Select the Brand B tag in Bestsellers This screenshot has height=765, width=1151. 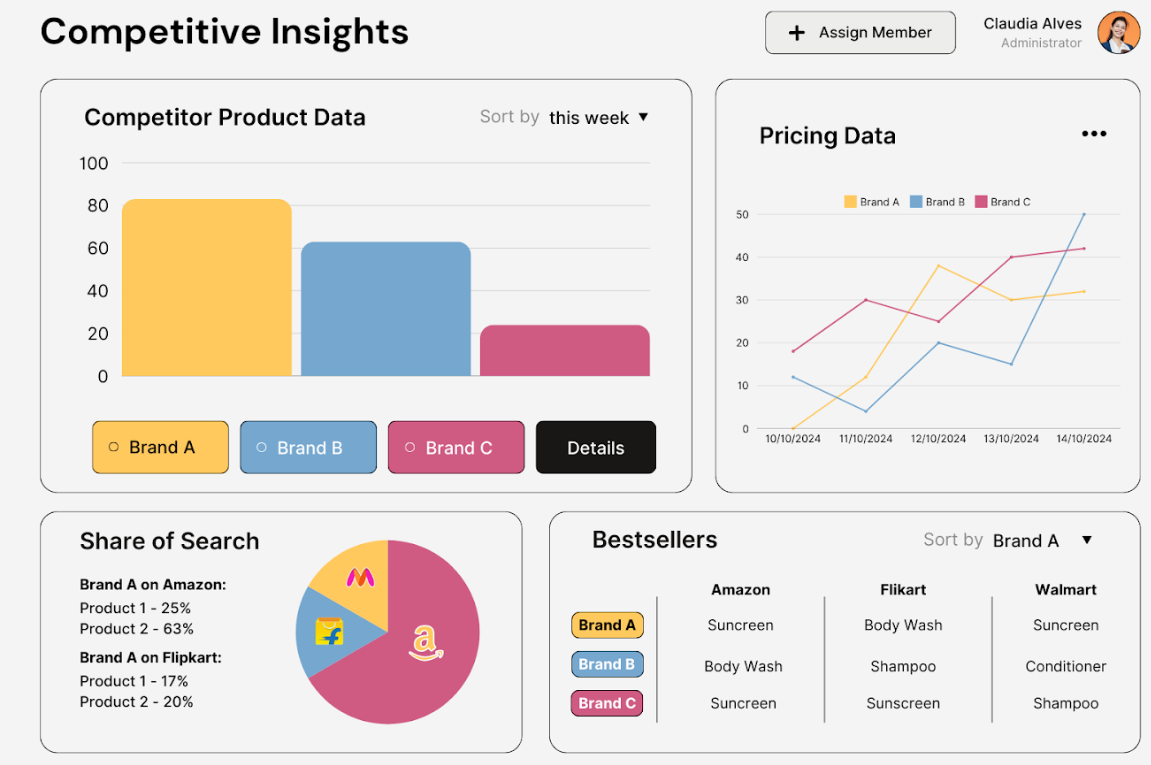point(607,664)
